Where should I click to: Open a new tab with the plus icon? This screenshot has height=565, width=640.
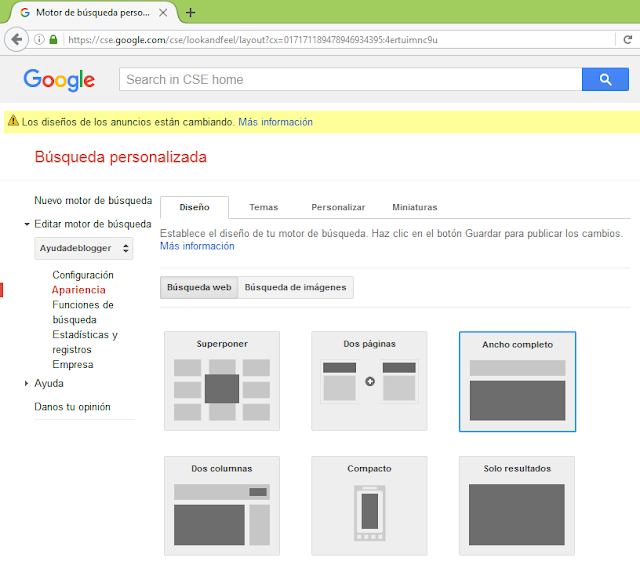point(190,13)
